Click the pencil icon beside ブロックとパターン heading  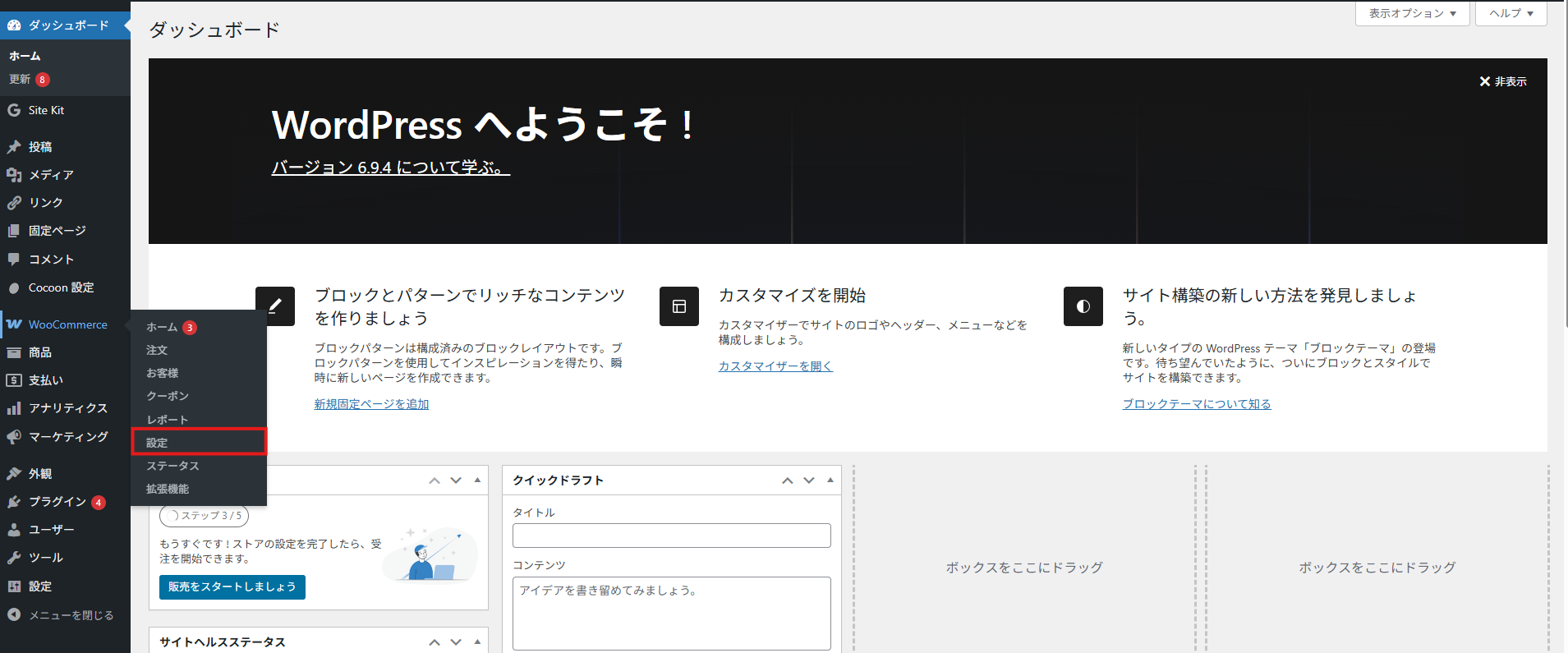(x=275, y=306)
